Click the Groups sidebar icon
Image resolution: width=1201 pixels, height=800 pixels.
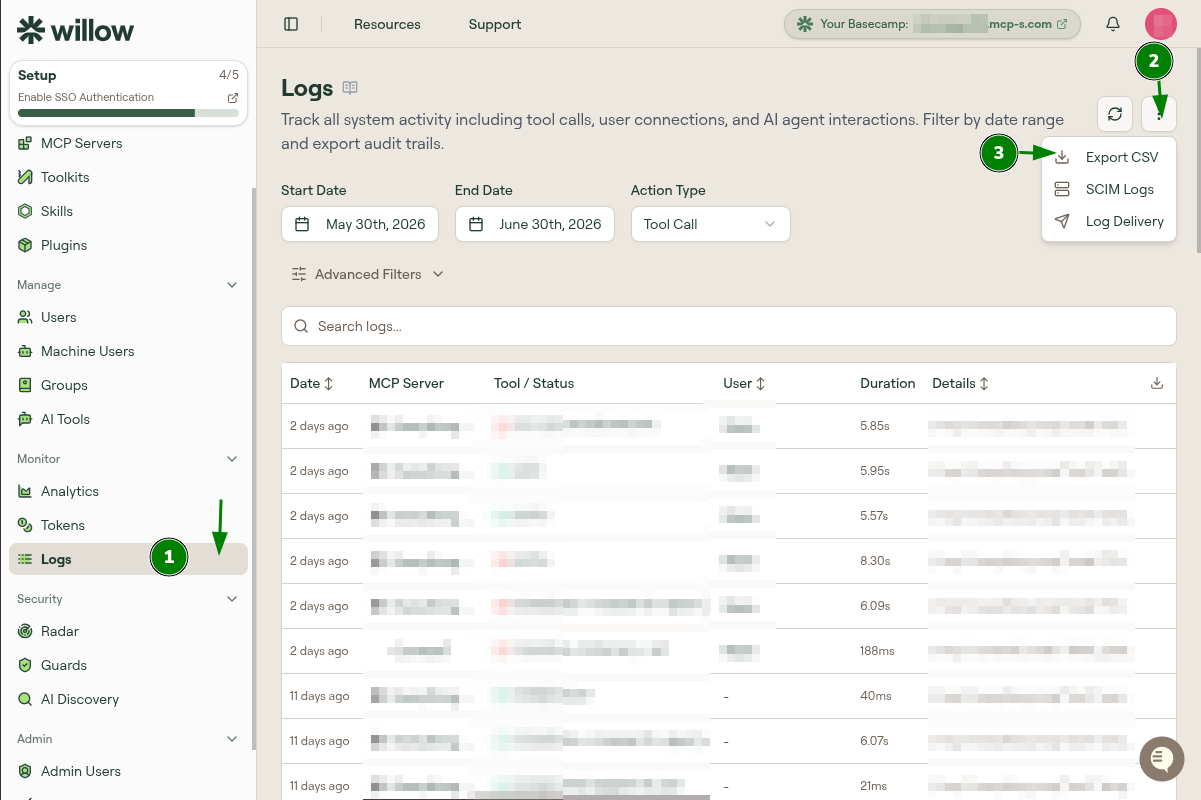[25, 385]
